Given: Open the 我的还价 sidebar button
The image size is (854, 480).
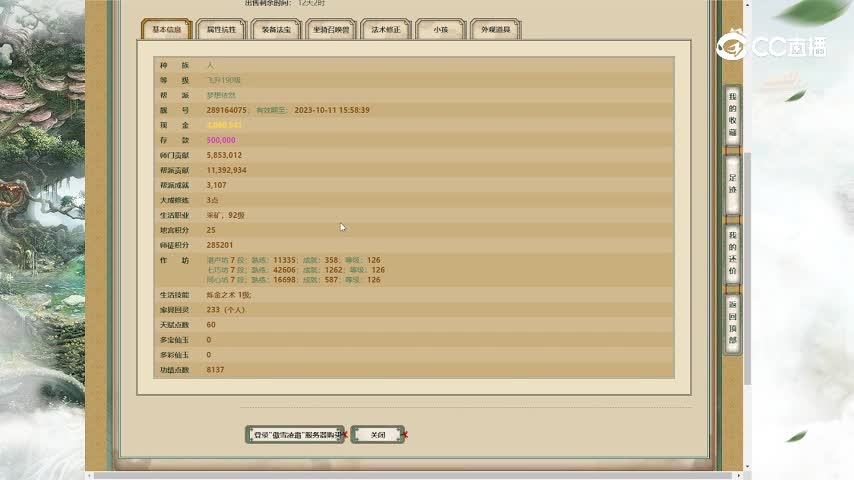Looking at the screenshot, I should pos(732,253).
